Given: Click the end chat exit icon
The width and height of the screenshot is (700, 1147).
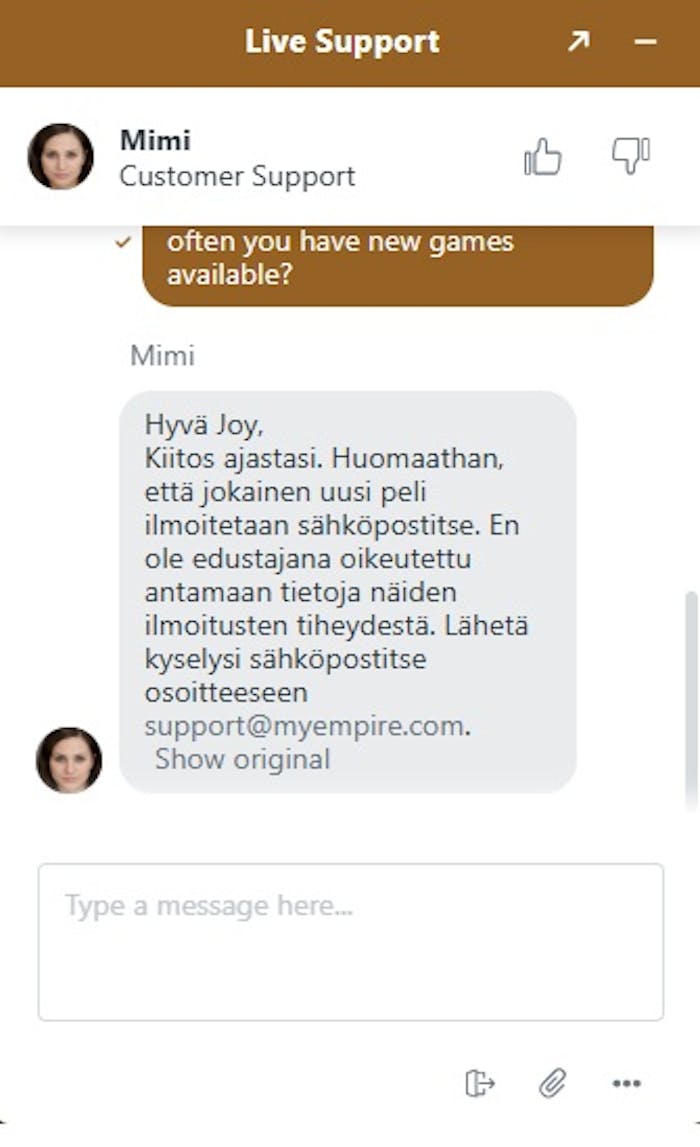Looking at the screenshot, I should [480, 1083].
